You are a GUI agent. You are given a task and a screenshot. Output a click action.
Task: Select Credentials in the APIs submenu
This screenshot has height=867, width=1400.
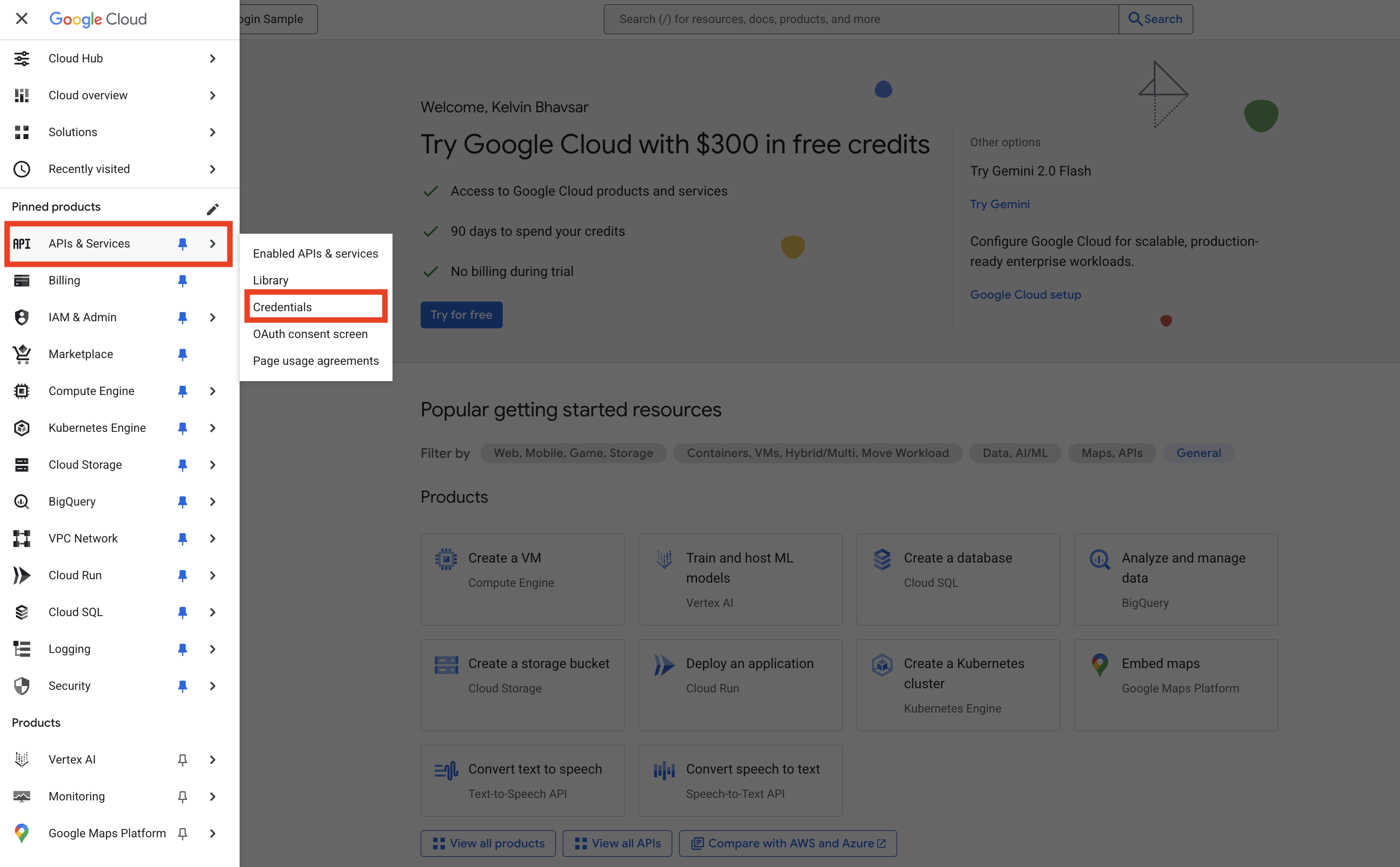pyautogui.click(x=283, y=307)
